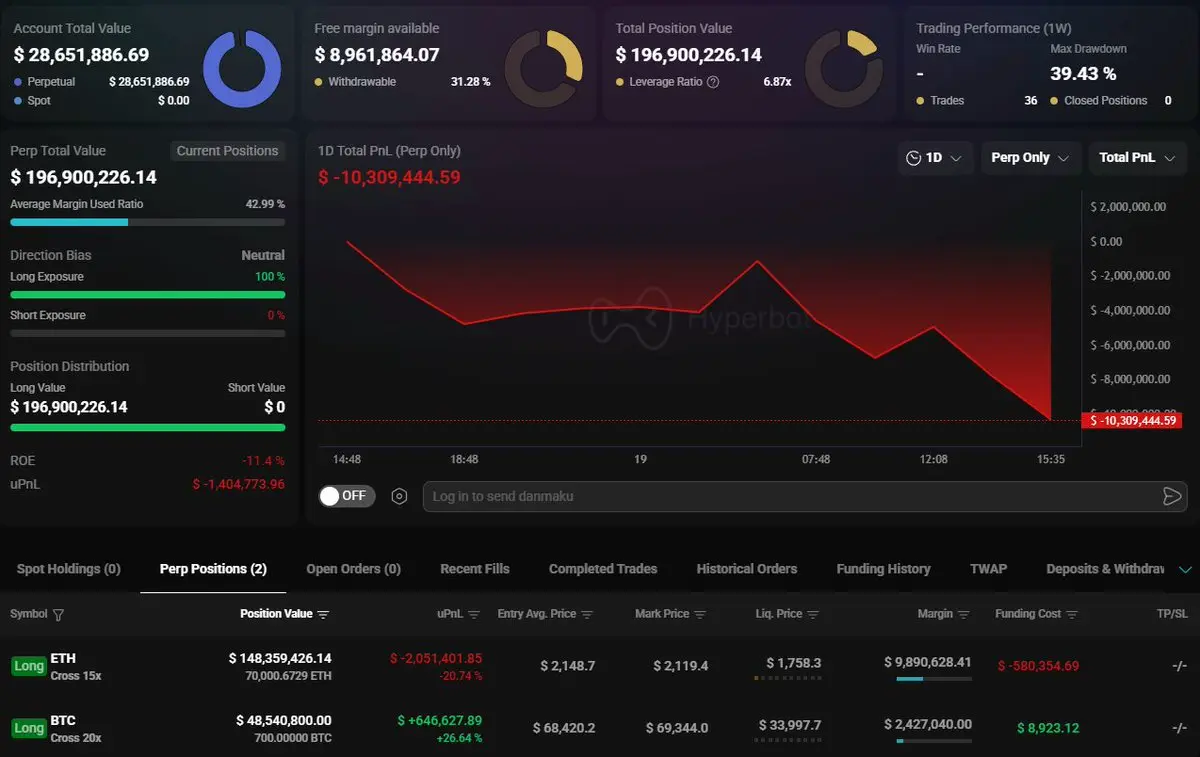Screen dimensions: 1200x757
Task: Click the ETH margin usage bar
Action: [x=933, y=679]
